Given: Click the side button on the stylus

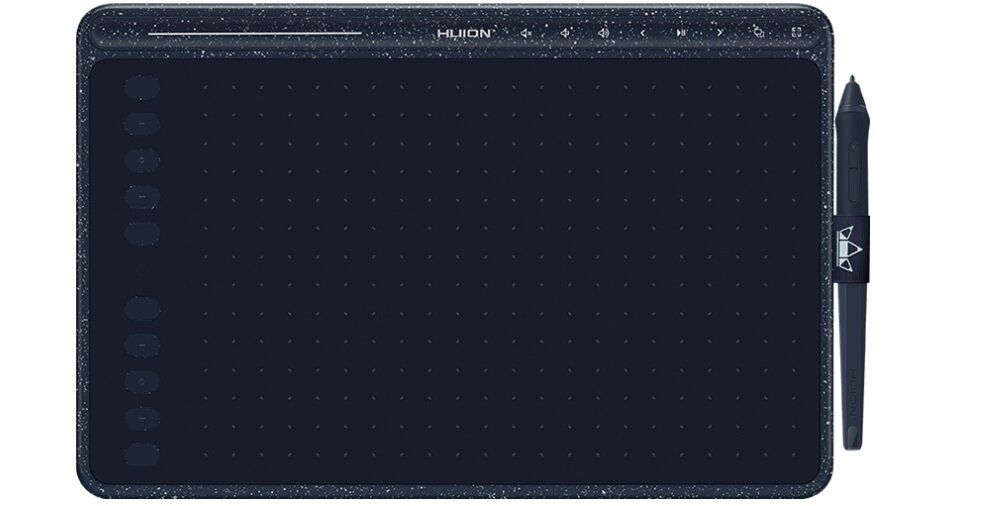Looking at the screenshot, I should pos(852,172).
